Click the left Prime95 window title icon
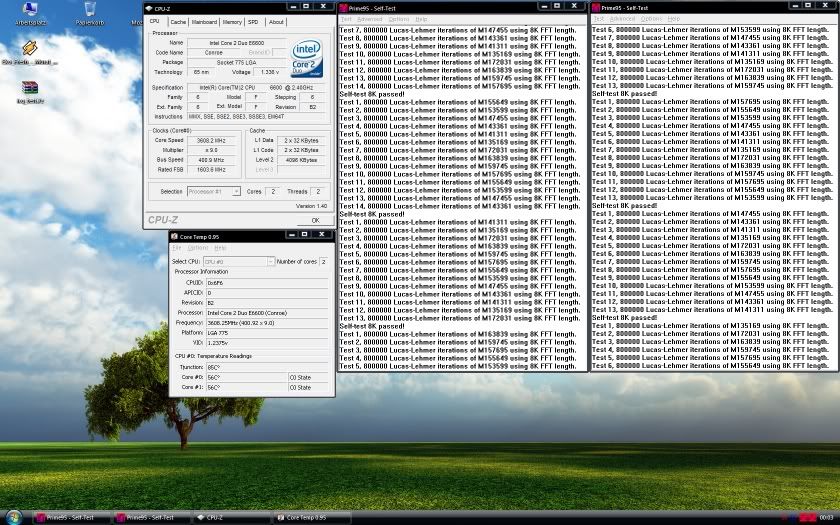 point(343,8)
